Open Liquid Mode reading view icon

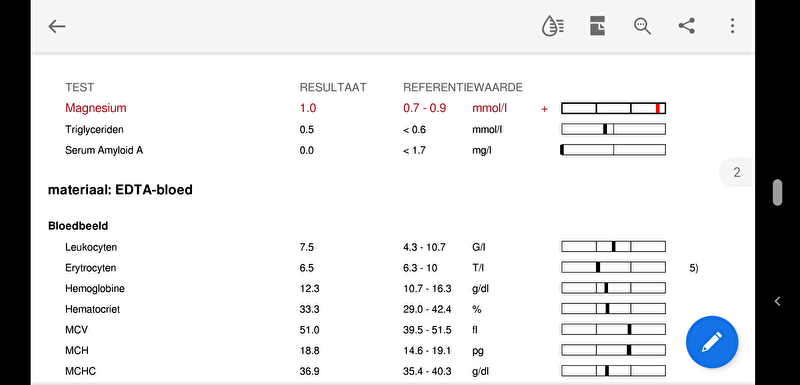pos(553,26)
